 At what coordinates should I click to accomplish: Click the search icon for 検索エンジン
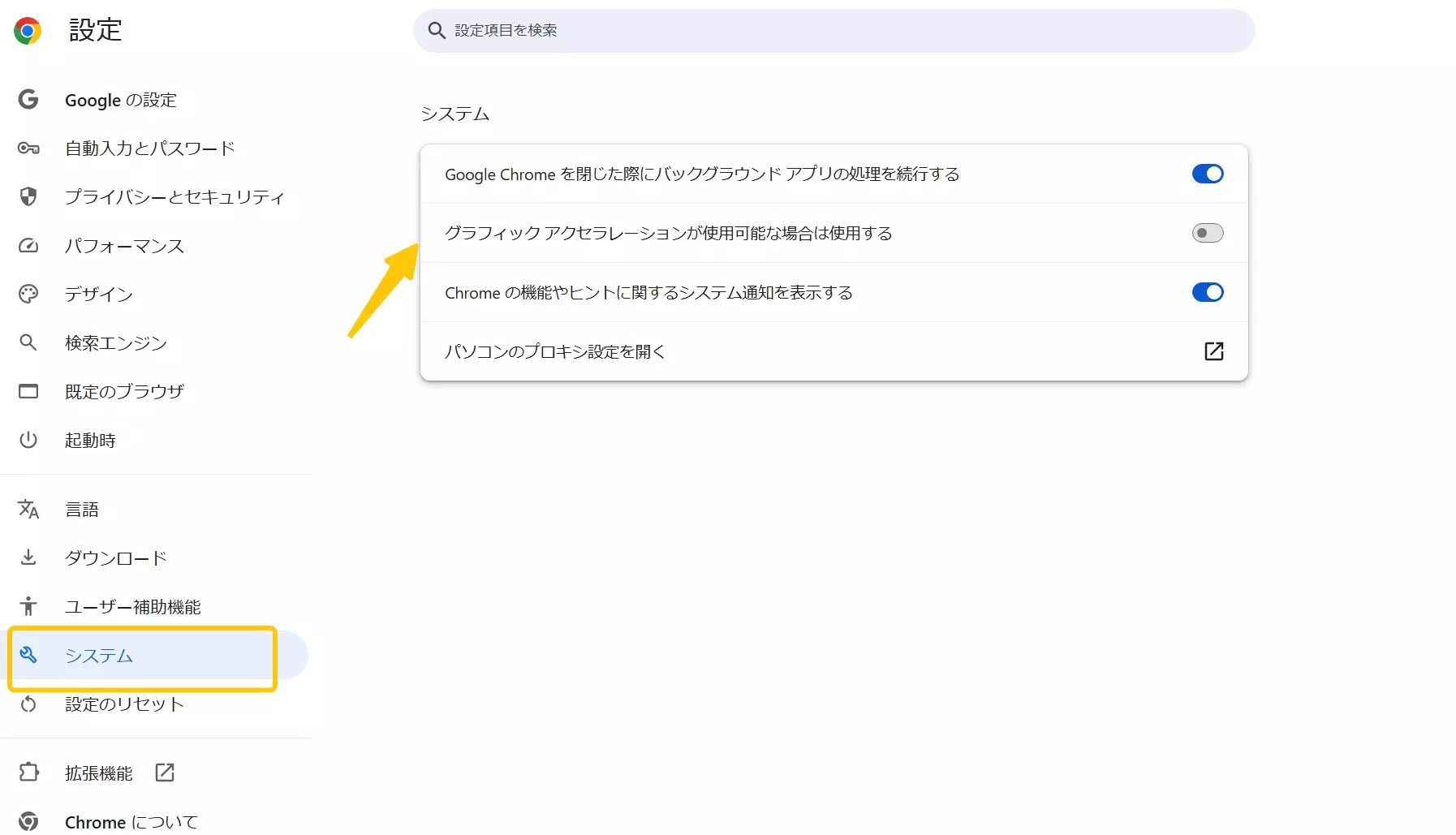coord(28,342)
